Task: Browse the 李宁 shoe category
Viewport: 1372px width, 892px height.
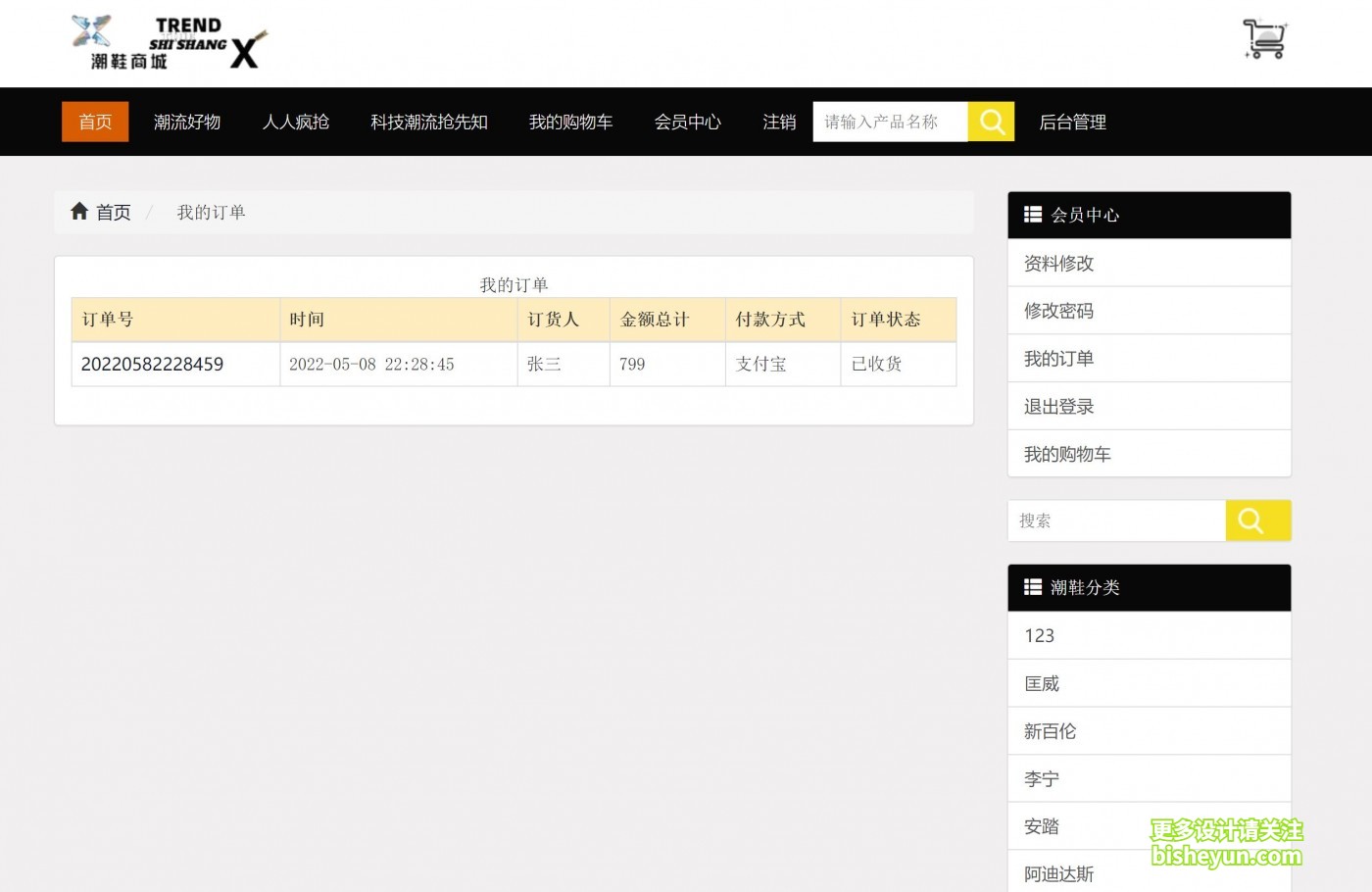Action: pyautogui.click(x=1041, y=779)
